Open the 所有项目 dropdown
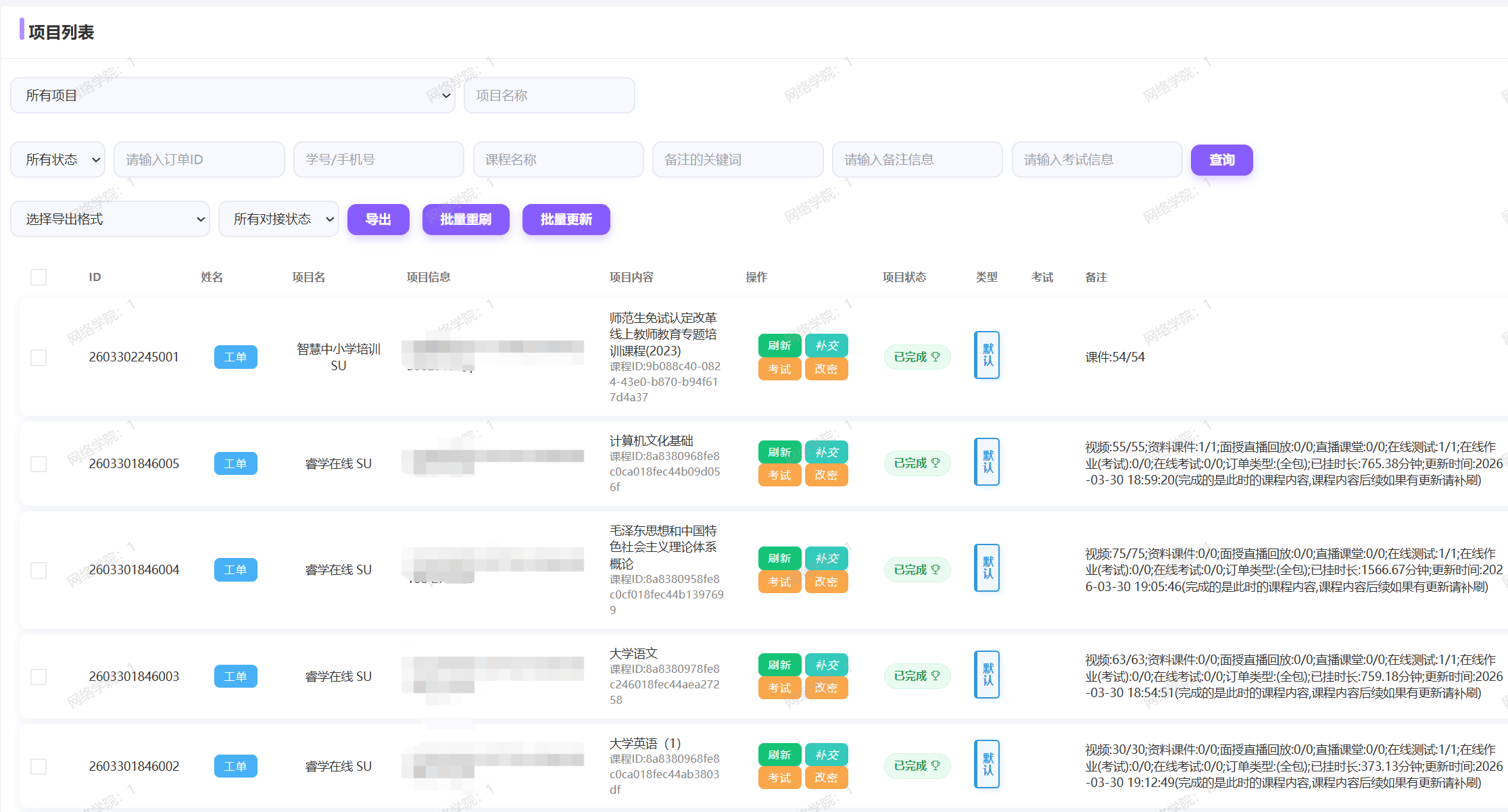The image size is (1508, 812). click(233, 95)
